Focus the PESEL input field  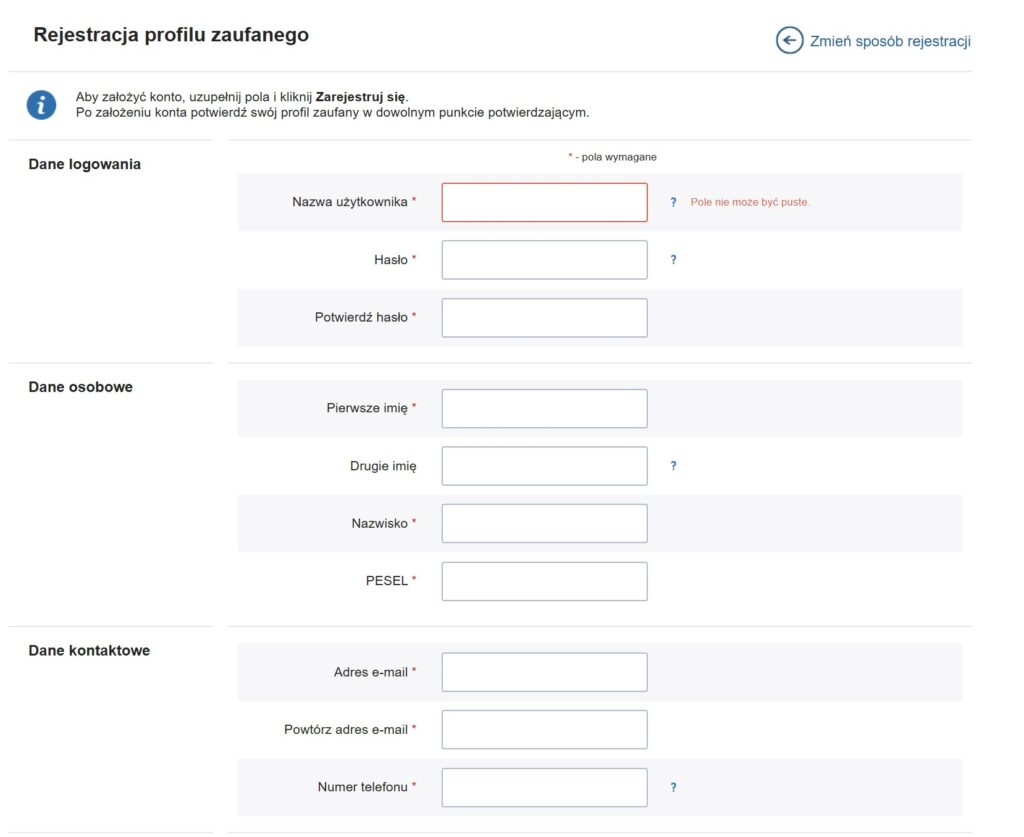click(544, 581)
